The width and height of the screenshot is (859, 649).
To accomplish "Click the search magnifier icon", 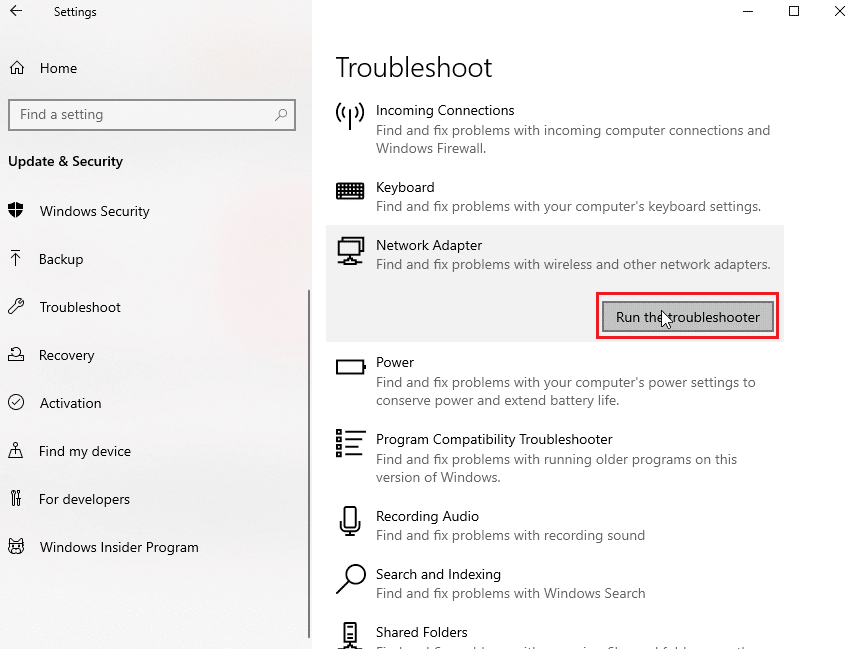I will click(282, 115).
